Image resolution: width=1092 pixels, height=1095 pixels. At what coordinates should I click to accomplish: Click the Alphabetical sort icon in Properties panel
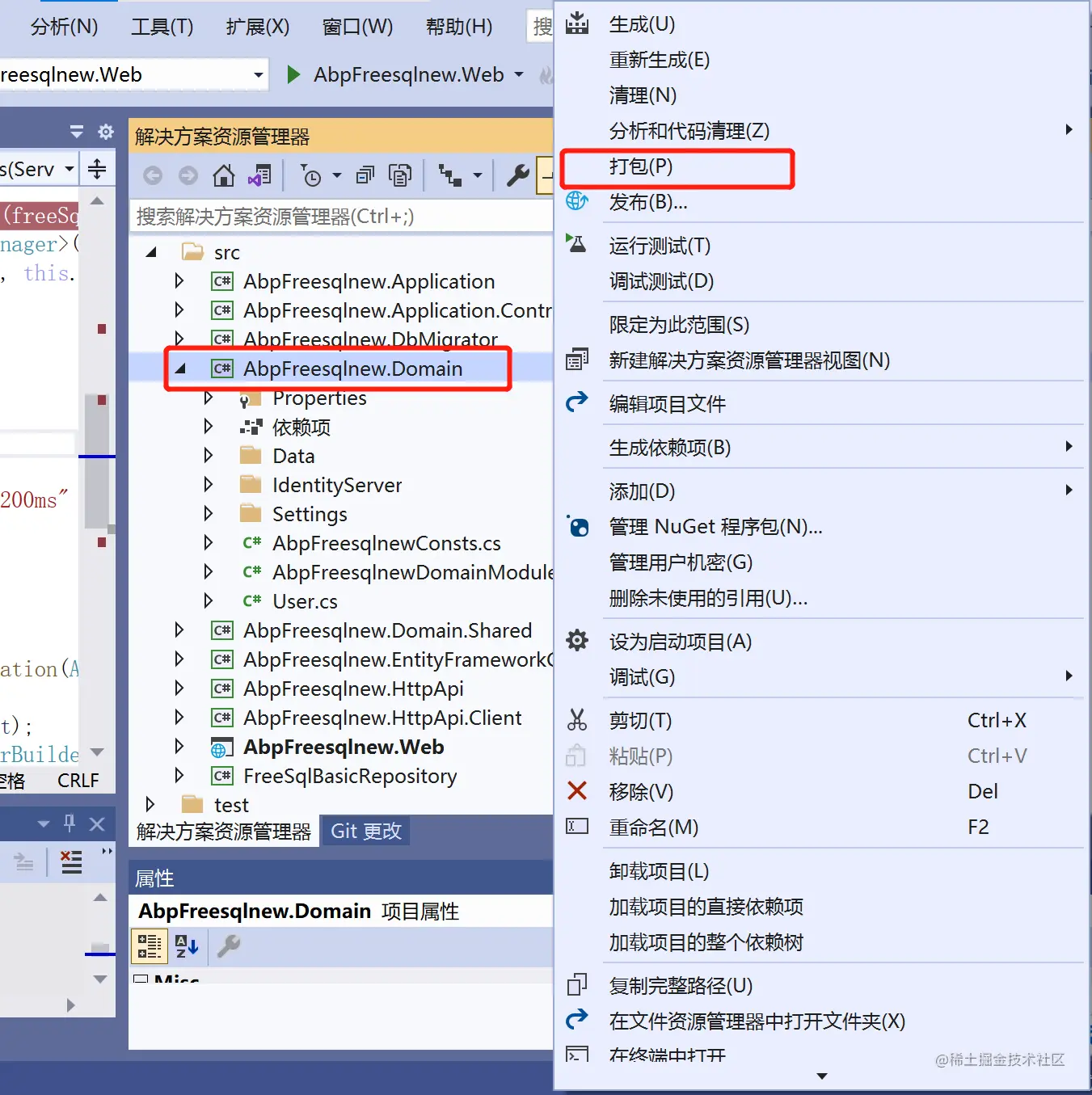point(187,945)
